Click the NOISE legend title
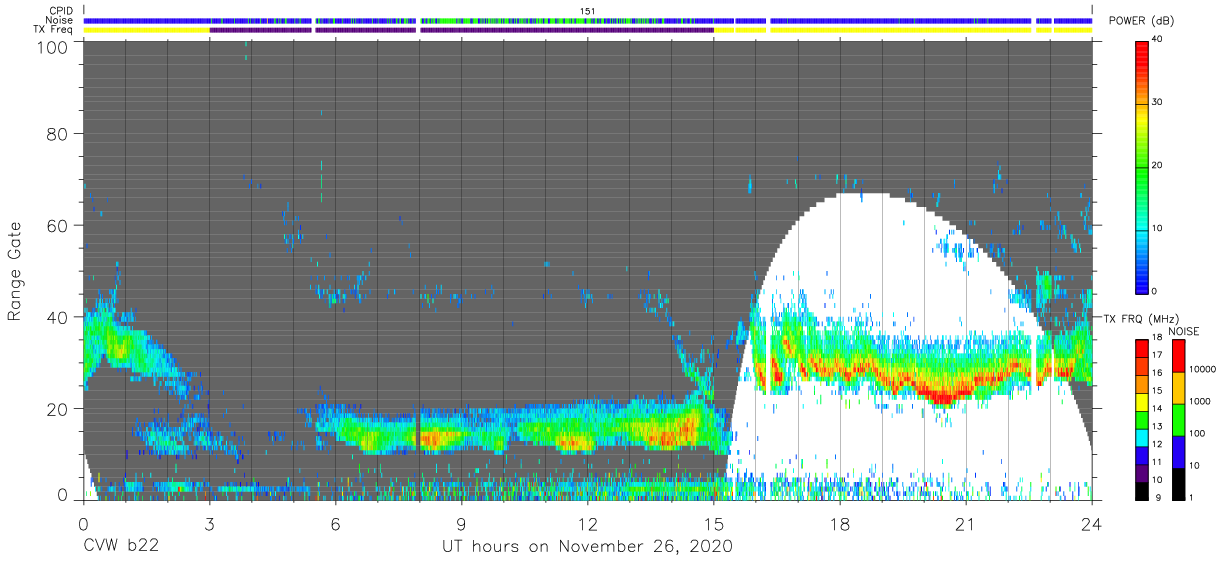The width and height of the screenshot is (1228, 567). [x=1184, y=331]
